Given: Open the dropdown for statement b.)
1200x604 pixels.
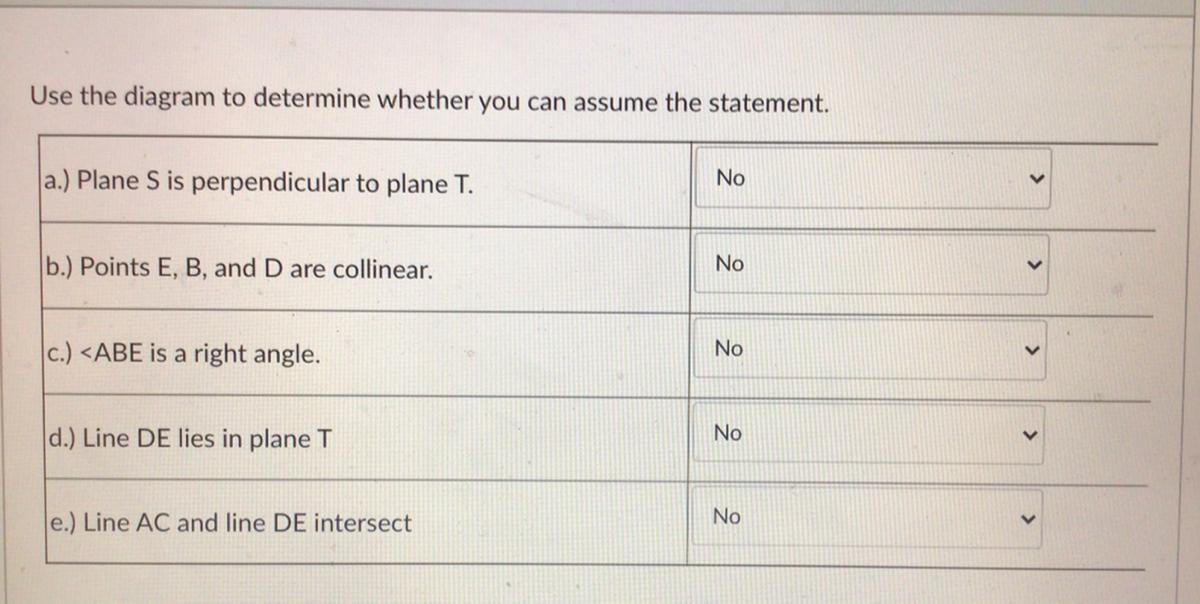Looking at the screenshot, I should [872, 264].
